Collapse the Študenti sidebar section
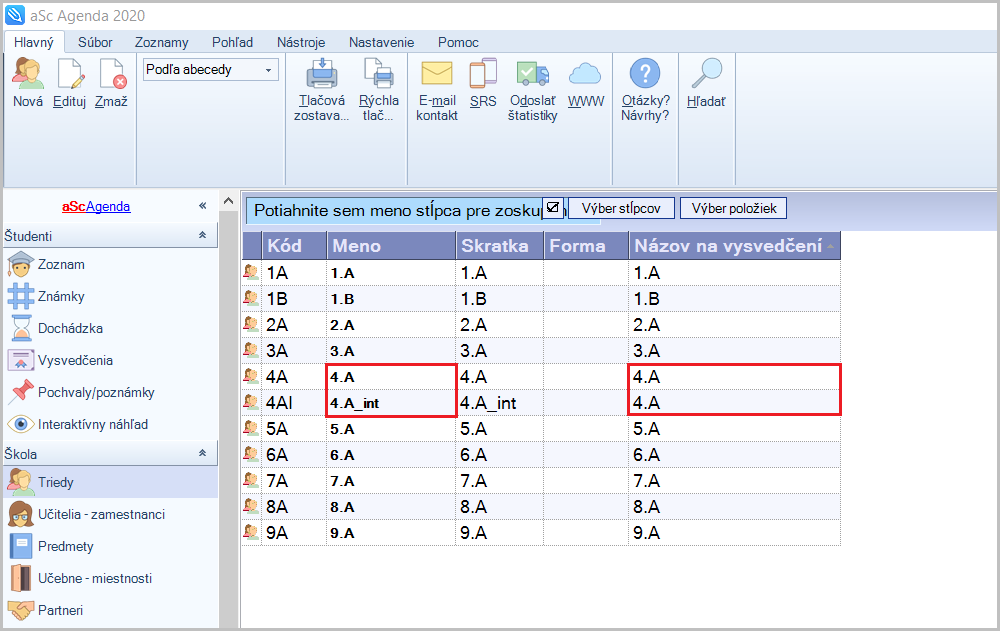 202,236
